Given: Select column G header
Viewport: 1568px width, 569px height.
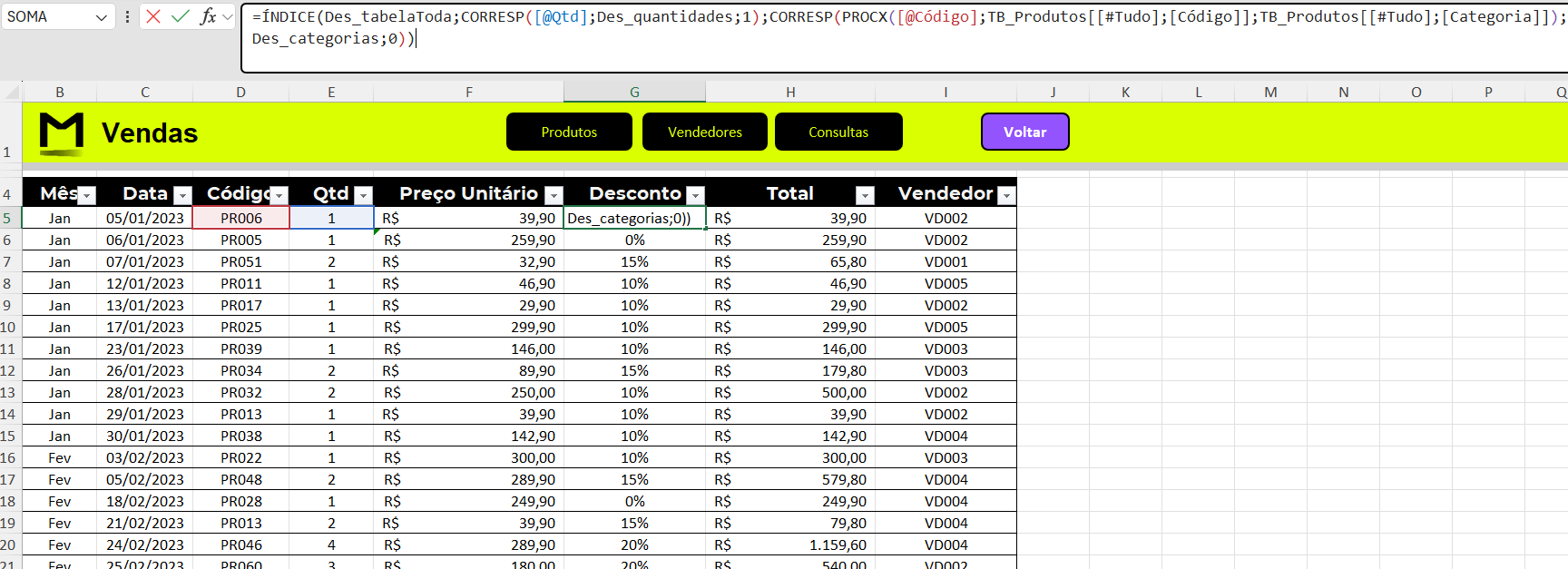Looking at the screenshot, I should click(634, 92).
